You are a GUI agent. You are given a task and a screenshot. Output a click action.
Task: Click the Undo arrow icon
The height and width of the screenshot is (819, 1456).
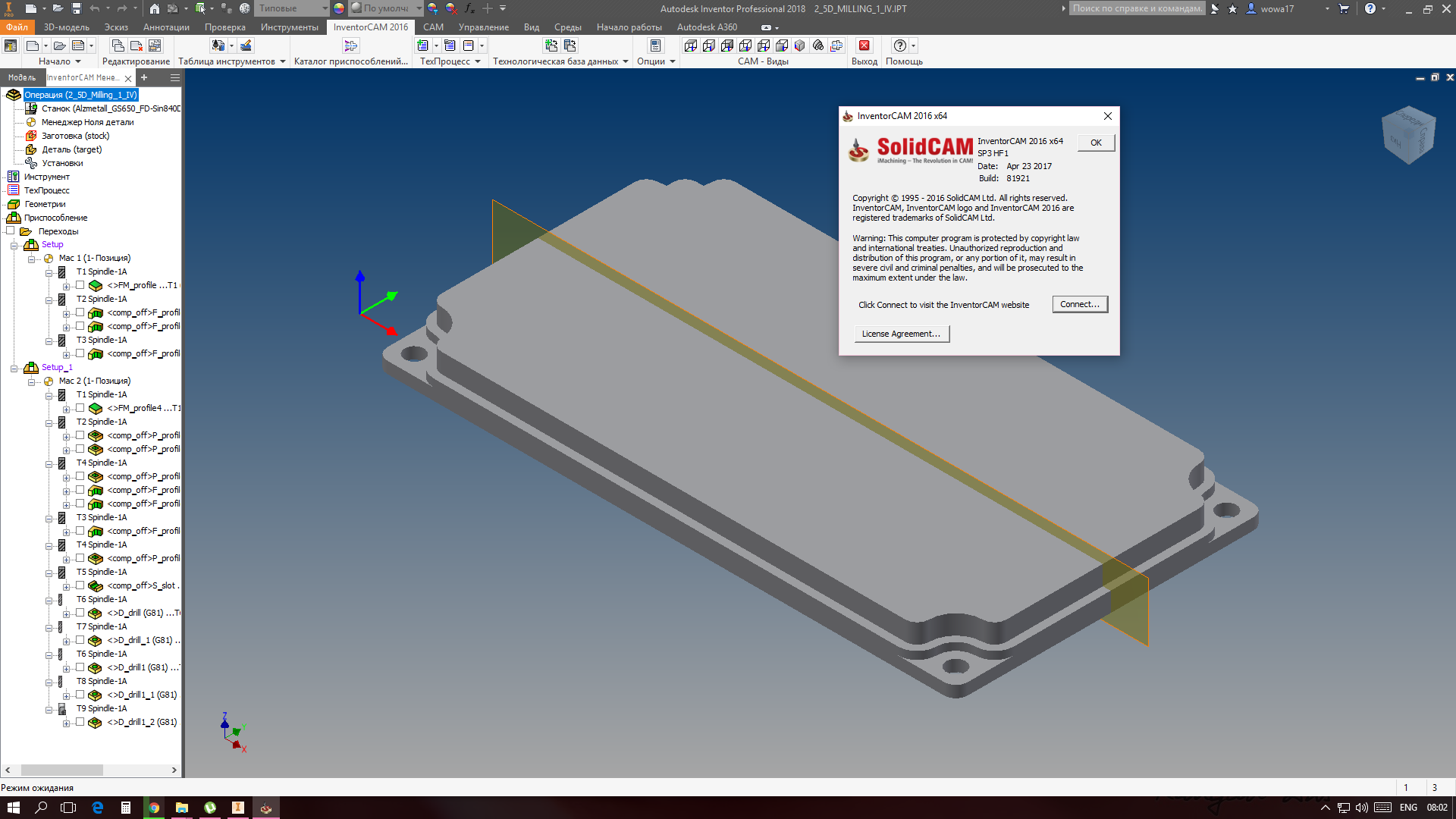pyautogui.click(x=94, y=8)
